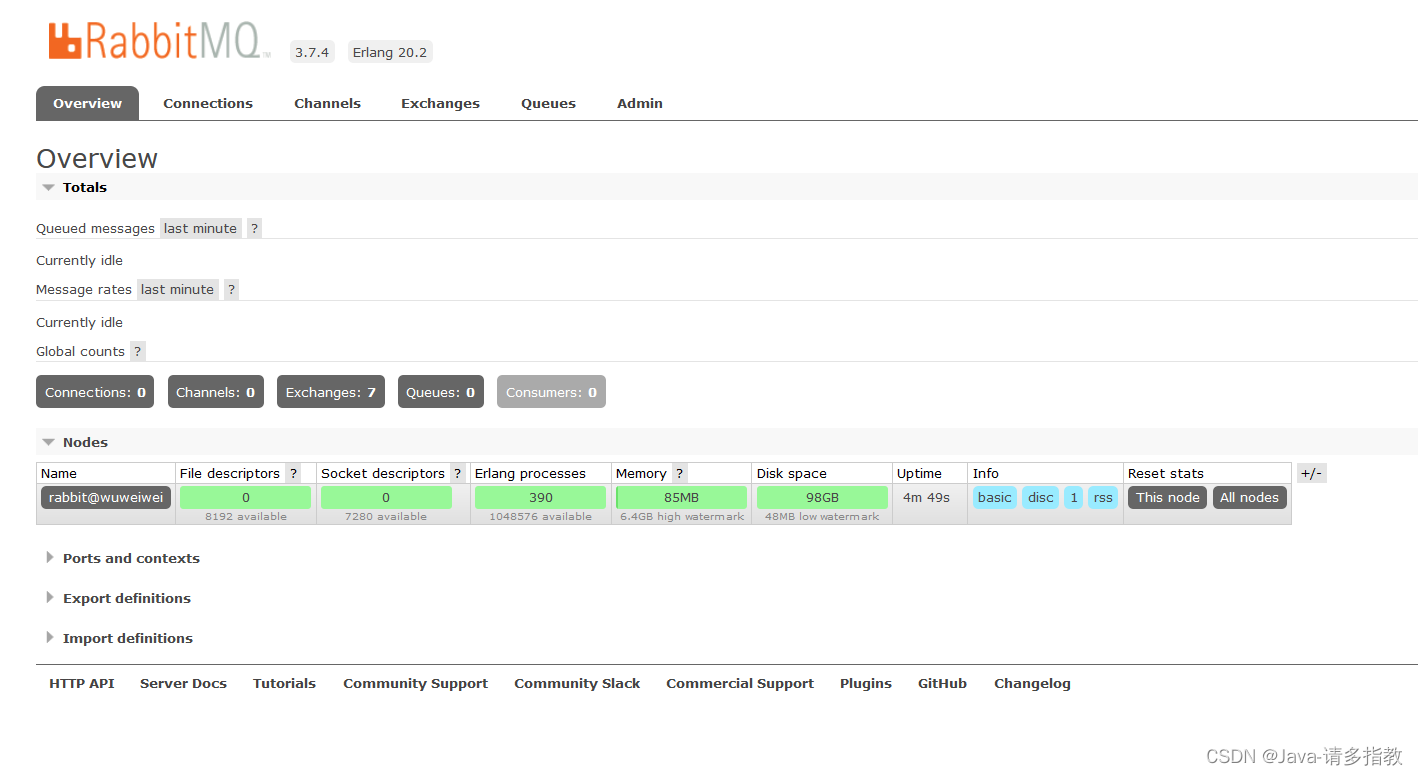Open the Admin tab
This screenshot has width=1418, height=775.
640,103
